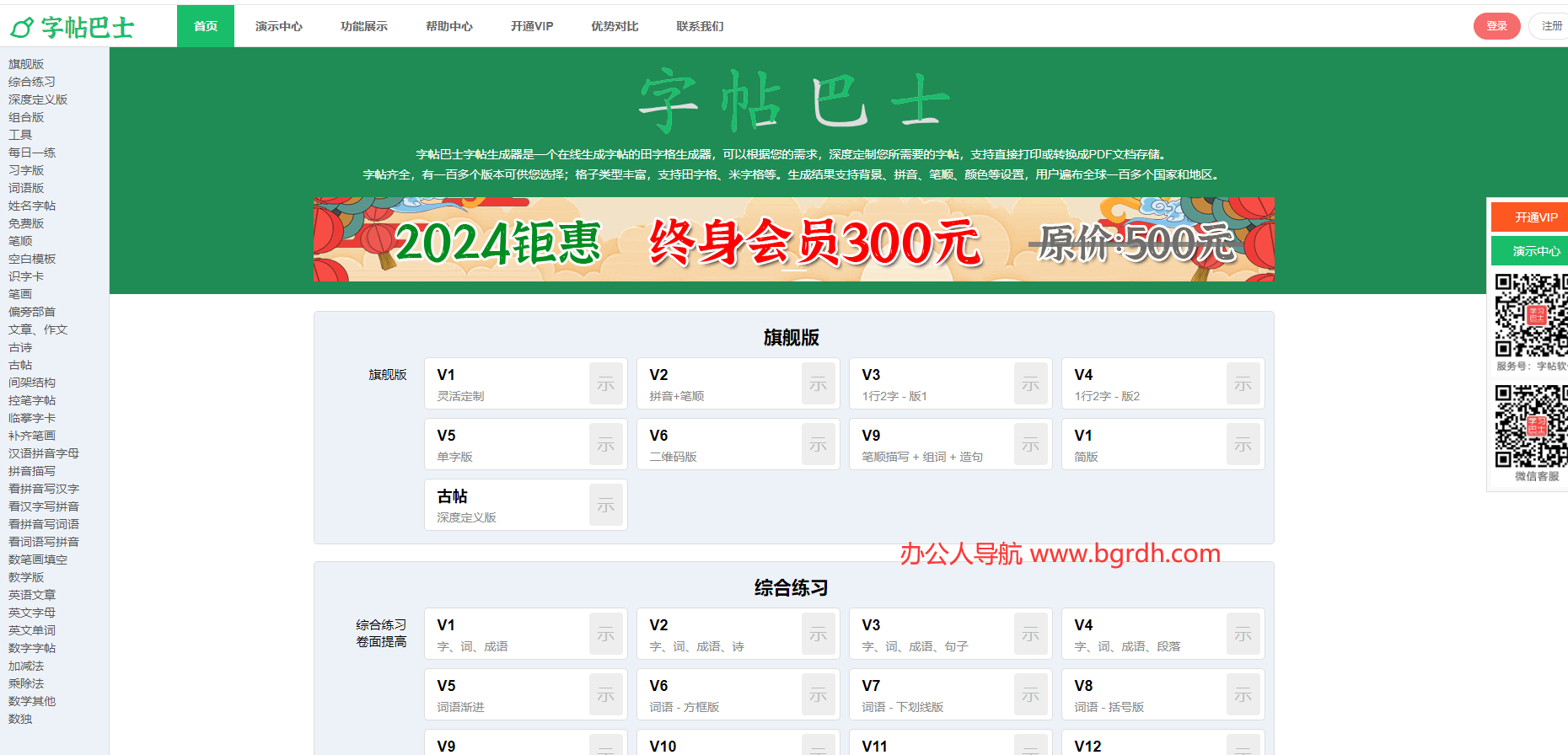
Task: Select 优势对比 in the navigation bar
Action: coord(615,26)
